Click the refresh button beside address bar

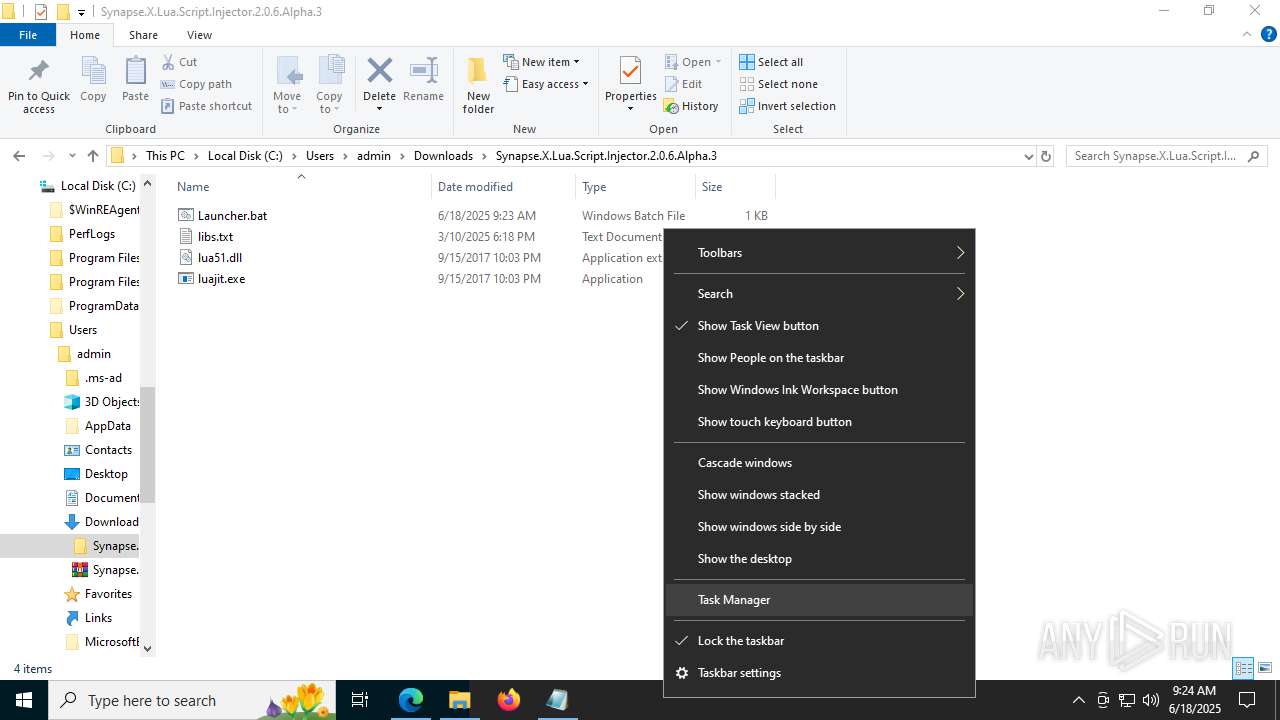click(x=1046, y=156)
